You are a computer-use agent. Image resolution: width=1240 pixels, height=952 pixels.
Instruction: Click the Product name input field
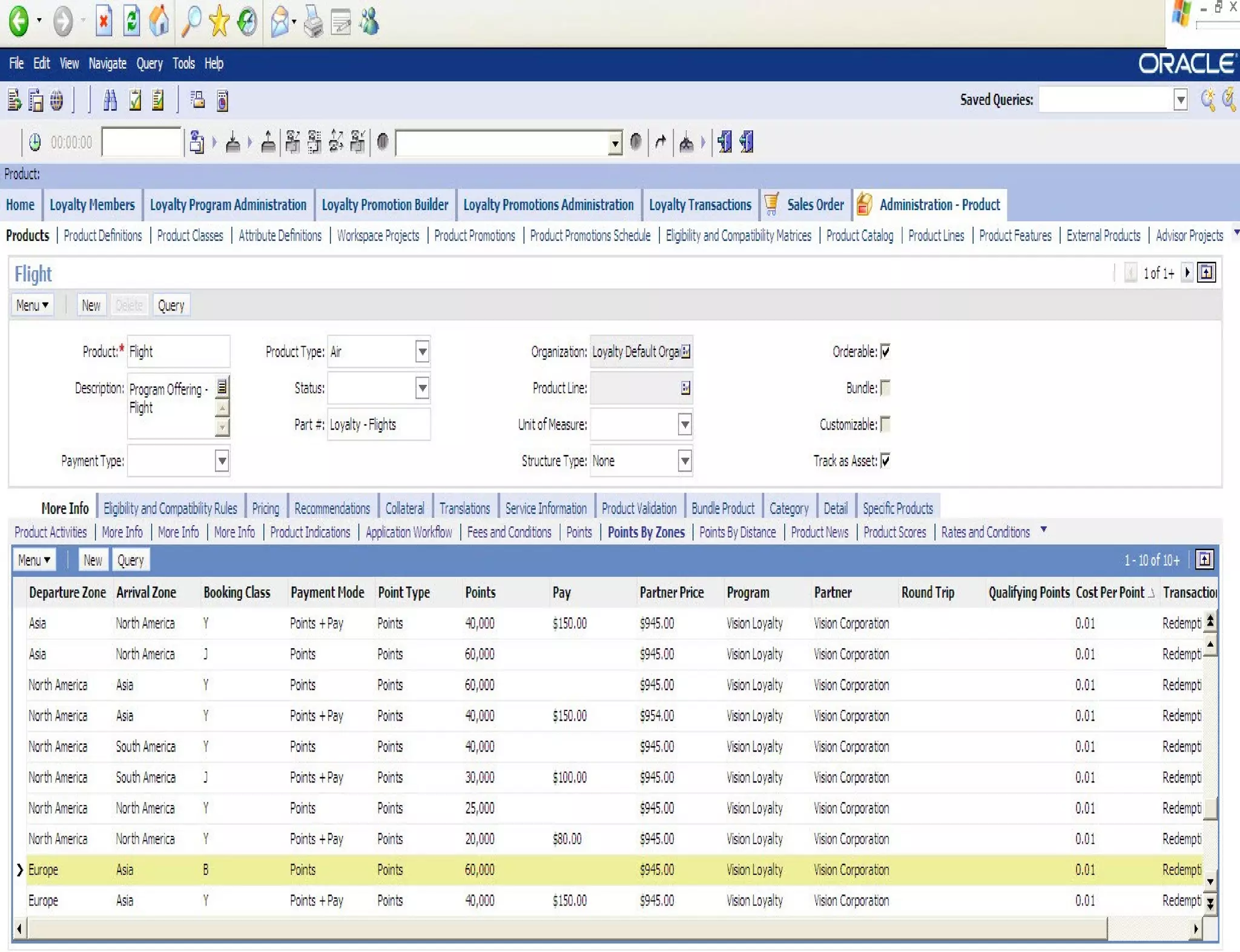[x=178, y=352]
